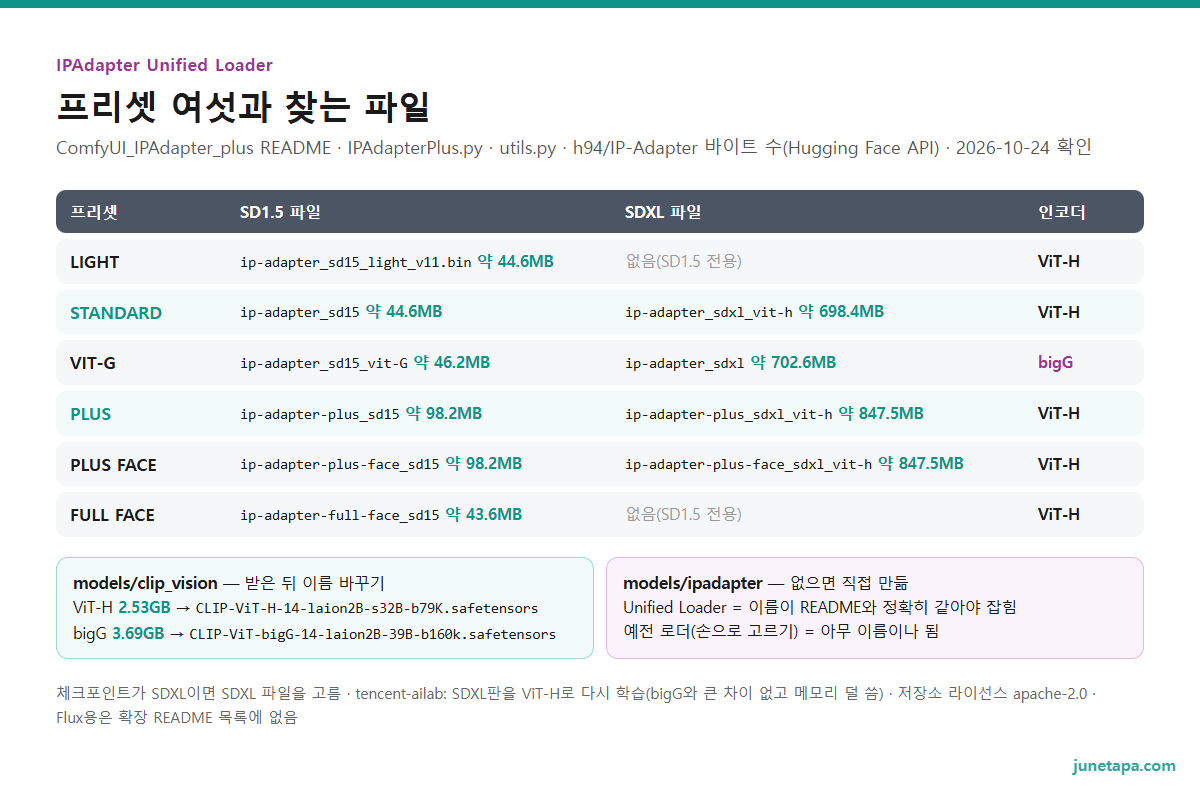Click the 'Flux용은 확장 README 목록에 없음' note
The image size is (1200, 794).
pos(177,718)
